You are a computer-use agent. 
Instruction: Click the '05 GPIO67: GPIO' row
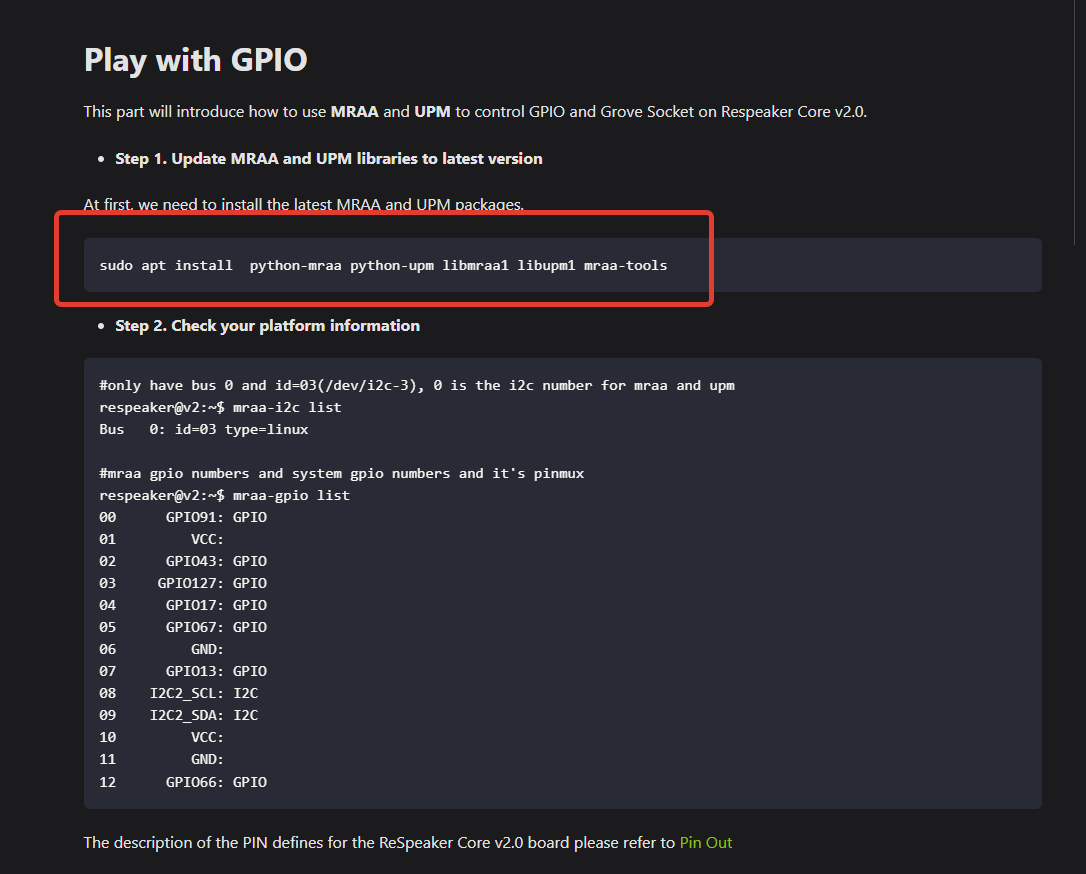coord(183,627)
